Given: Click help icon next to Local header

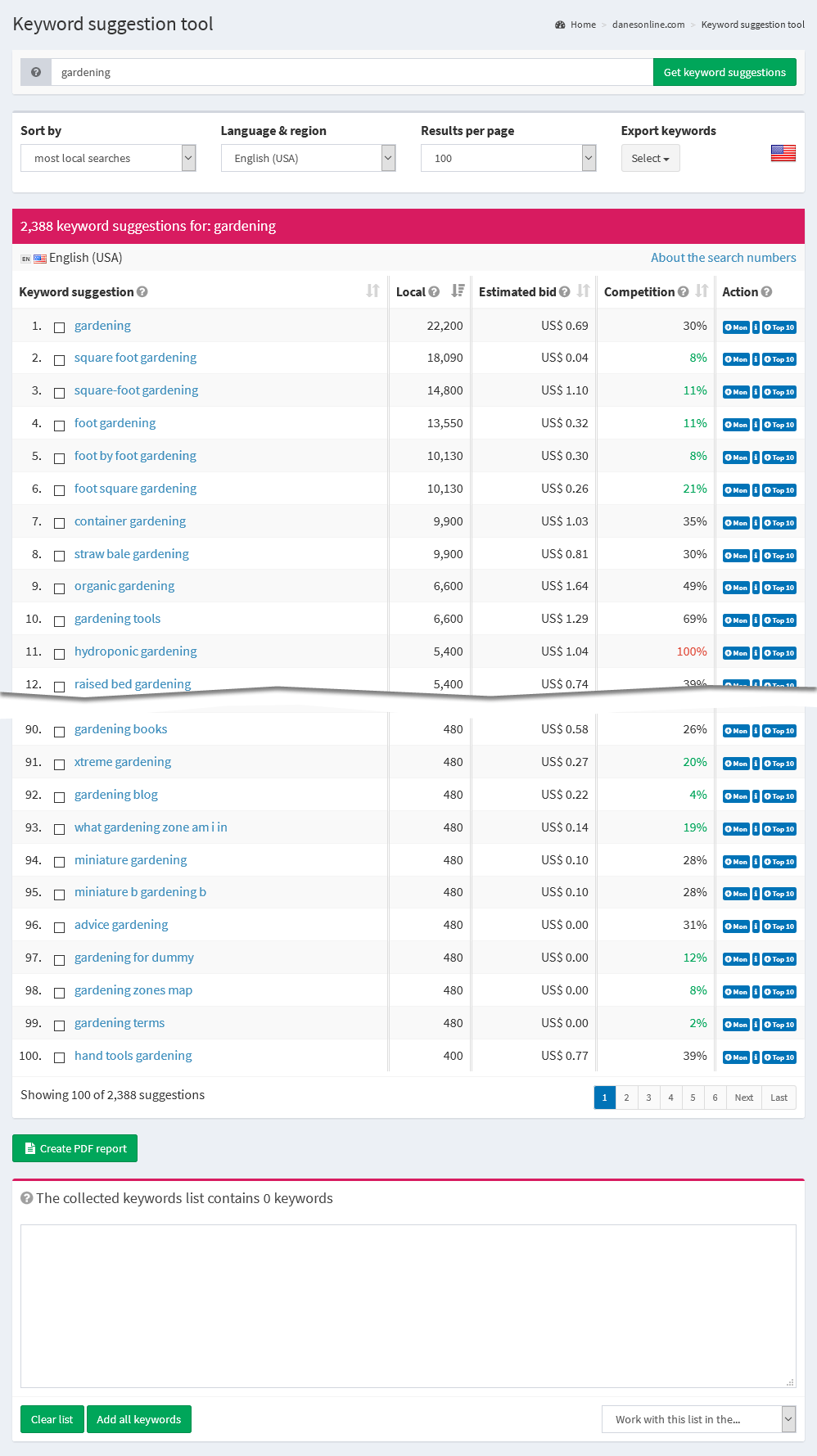Looking at the screenshot, I should click(434, 292).
